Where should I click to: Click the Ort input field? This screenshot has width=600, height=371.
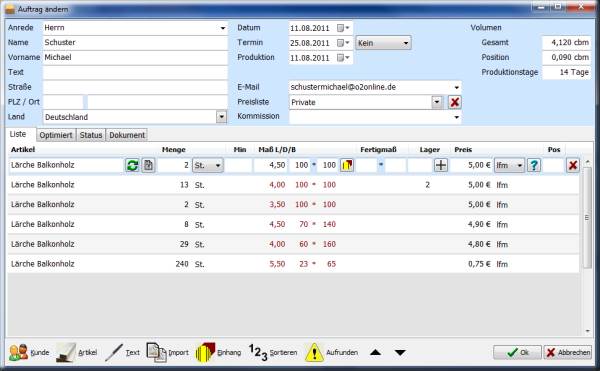pyautogui.click(x=157, y=102)
